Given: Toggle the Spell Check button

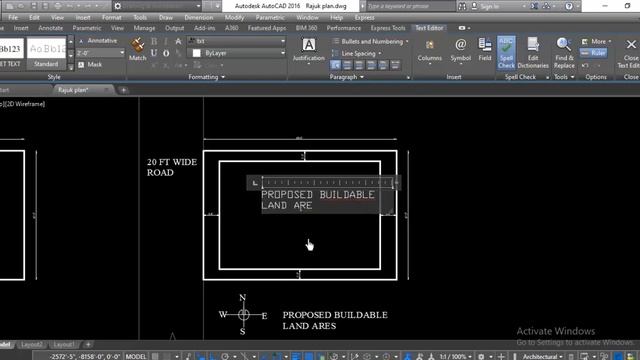Looking at the screenshot, I should point(506,53).
